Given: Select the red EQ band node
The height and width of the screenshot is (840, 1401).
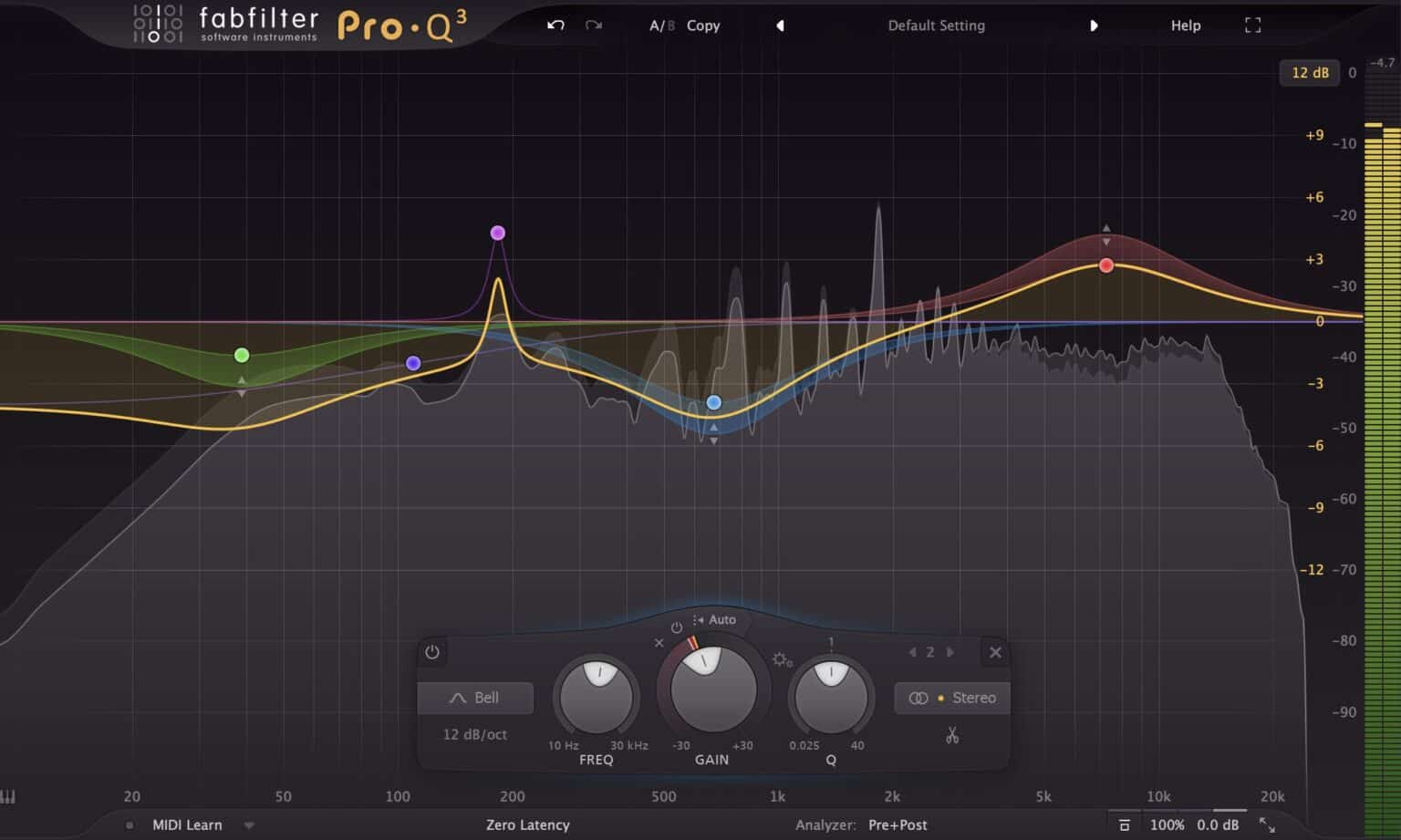Looking at the screenshot, I should coord(1106,265).
